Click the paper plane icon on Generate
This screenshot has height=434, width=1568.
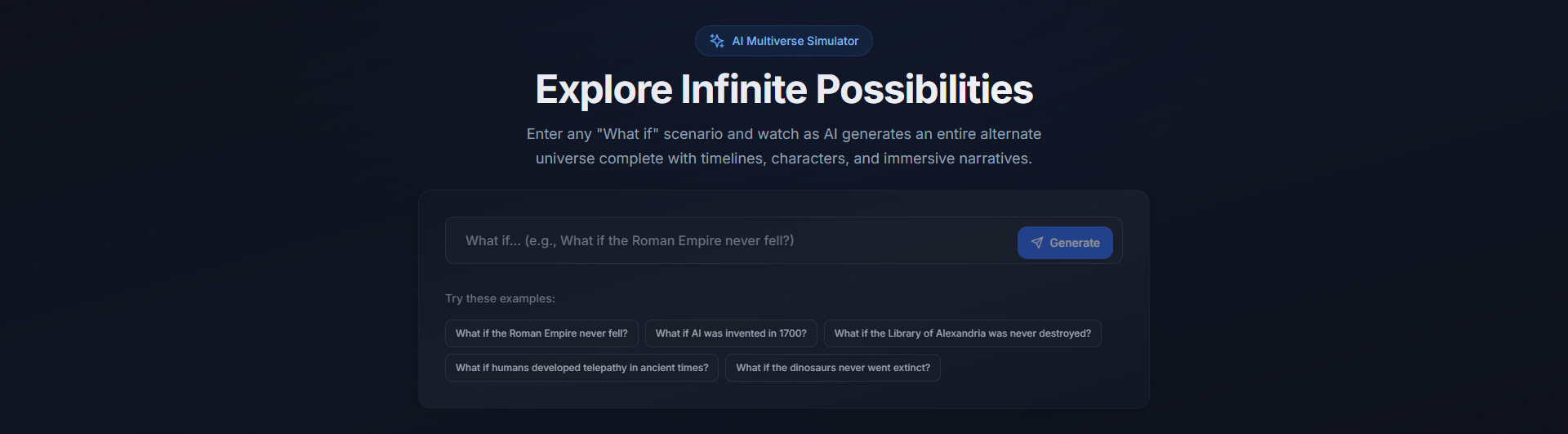click(x=1037, y=243)
